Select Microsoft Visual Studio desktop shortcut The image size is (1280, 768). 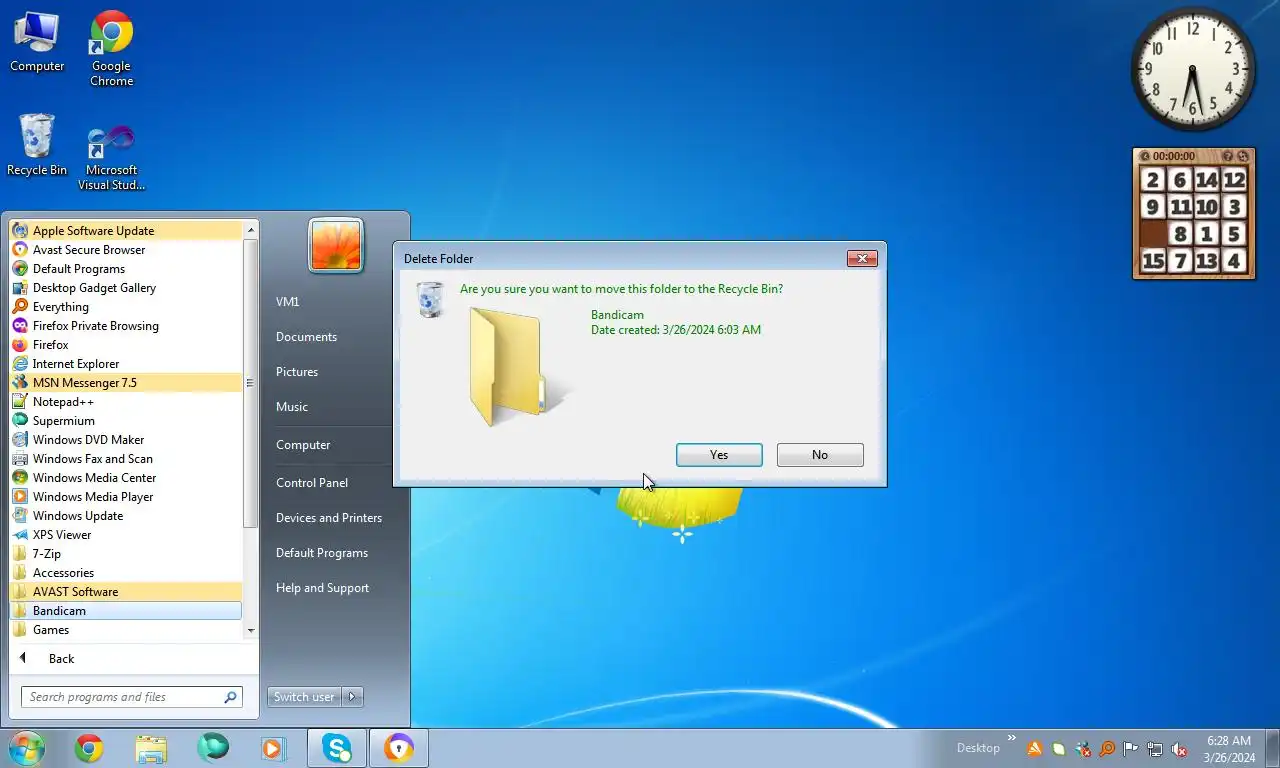(x=111, y=158)
